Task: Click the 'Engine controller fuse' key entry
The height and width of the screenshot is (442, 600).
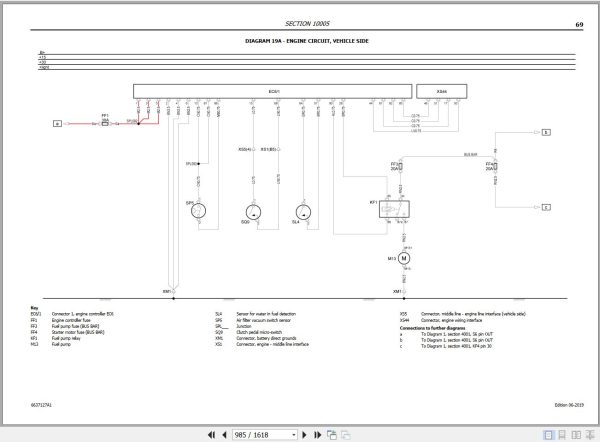Action: (x=71, y=320)
